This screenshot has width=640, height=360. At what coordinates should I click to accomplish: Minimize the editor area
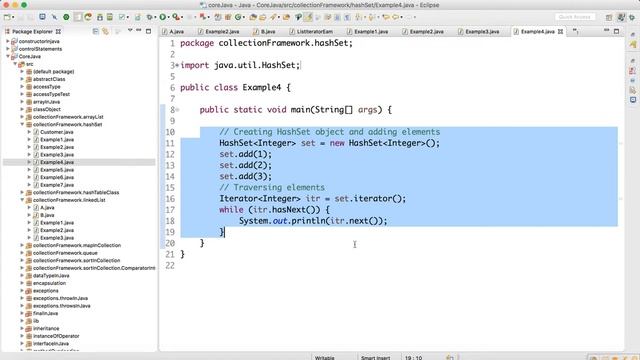click(x=607, y=31)
